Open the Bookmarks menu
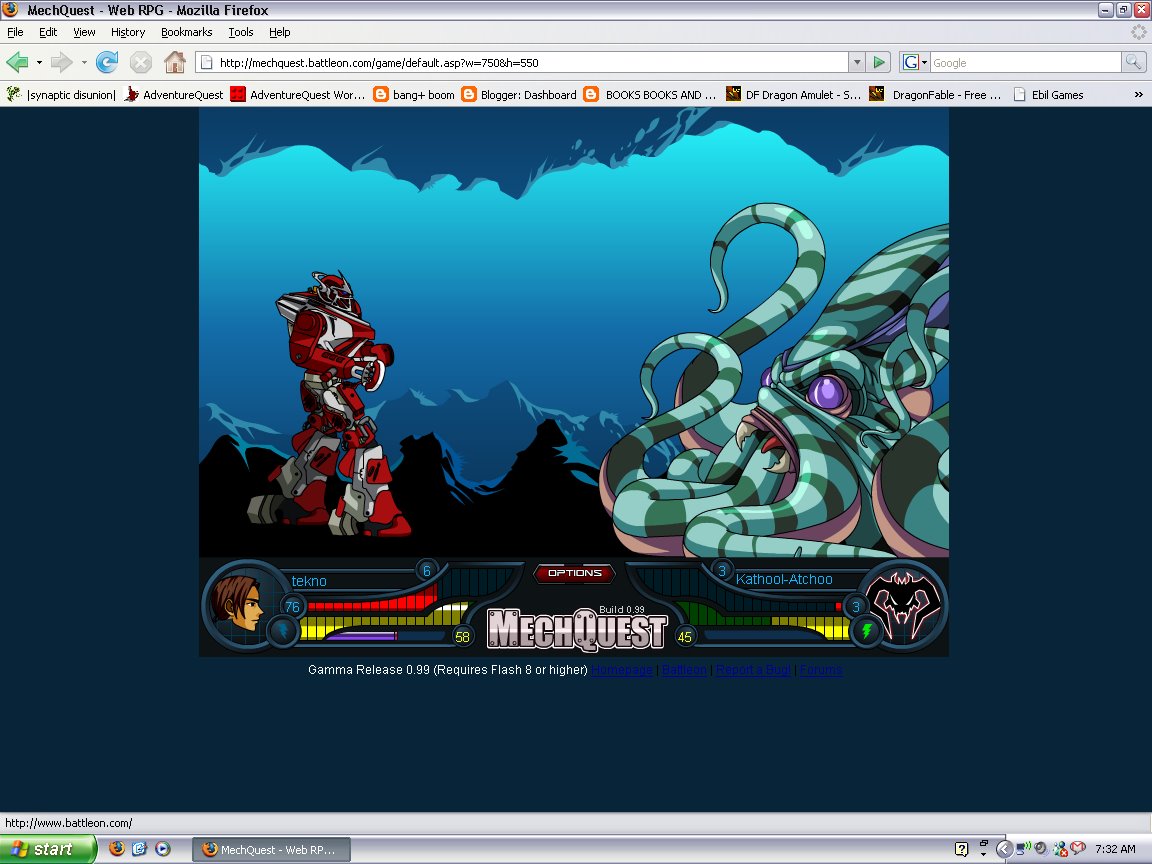1152x864 pixels. click(x=187, y=32)
